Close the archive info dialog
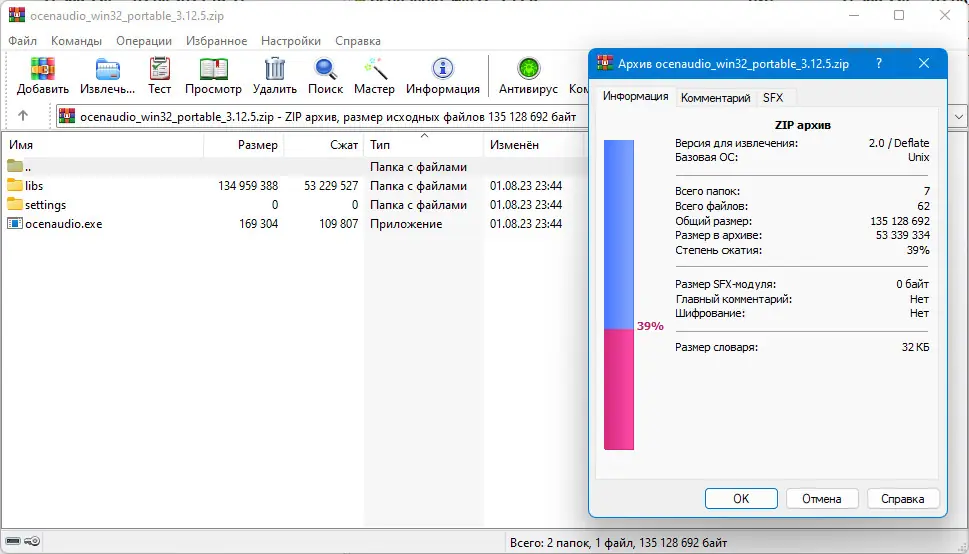This screenshot has height=554, width=969. (924, 63)
